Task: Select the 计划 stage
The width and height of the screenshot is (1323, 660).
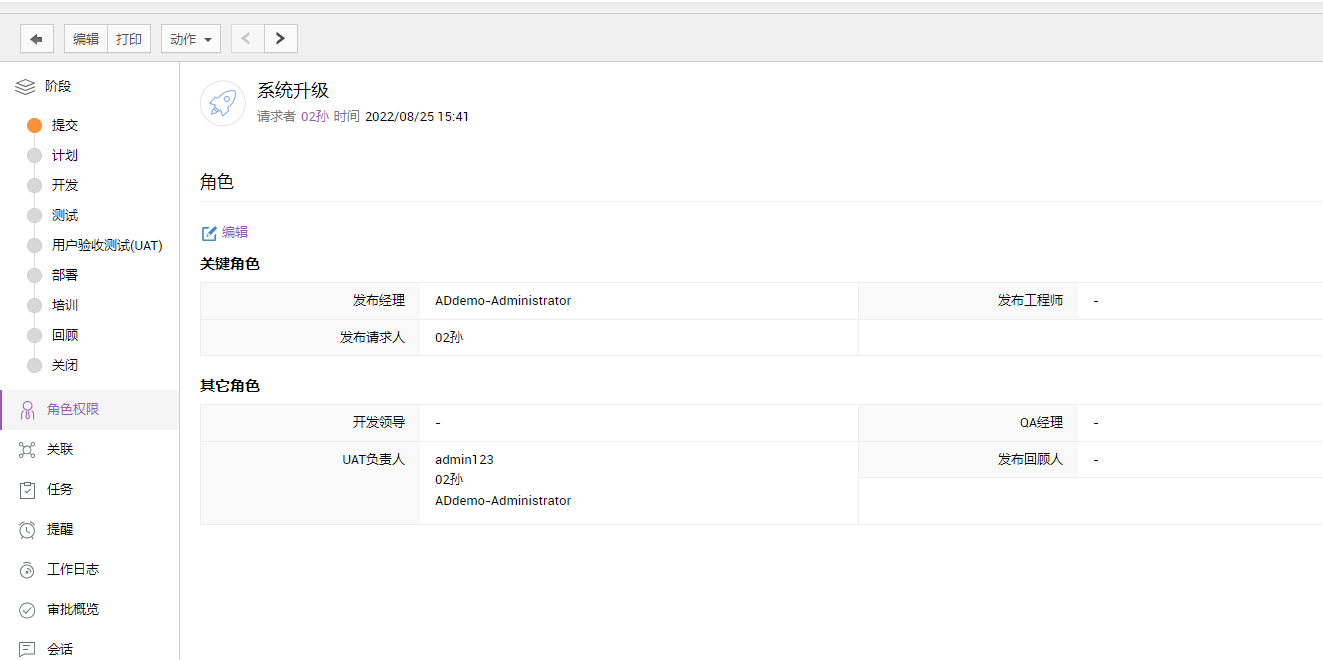Action: tap(64, 156)
